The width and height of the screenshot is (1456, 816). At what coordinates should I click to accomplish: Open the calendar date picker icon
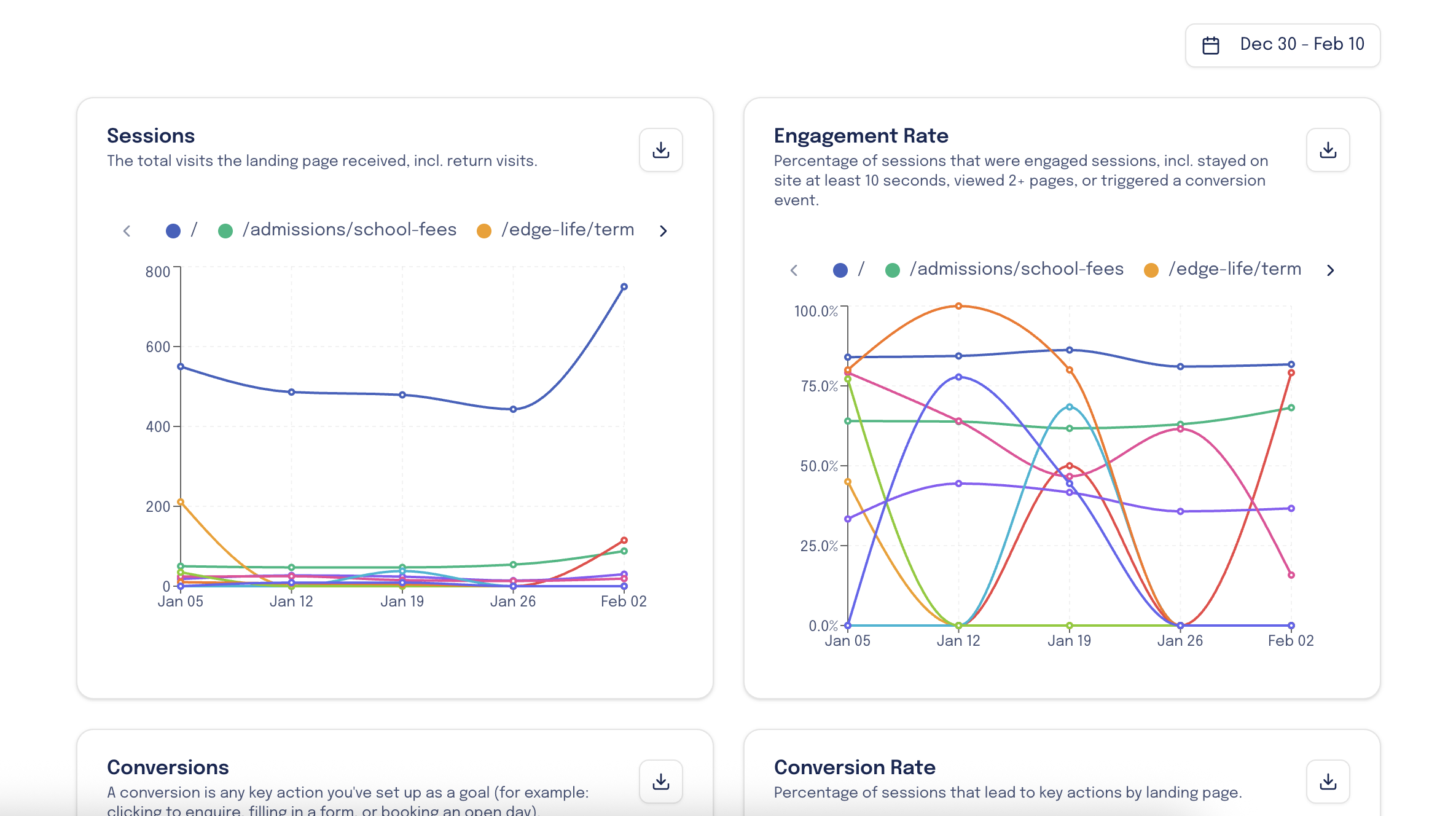pyautogui.click(x=1210, y=45)
